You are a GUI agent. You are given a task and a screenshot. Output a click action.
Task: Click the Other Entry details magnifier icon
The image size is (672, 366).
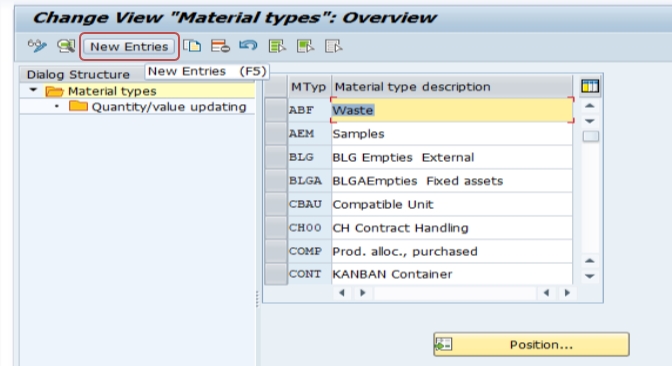pyautogui.click(x=66, y=46)
